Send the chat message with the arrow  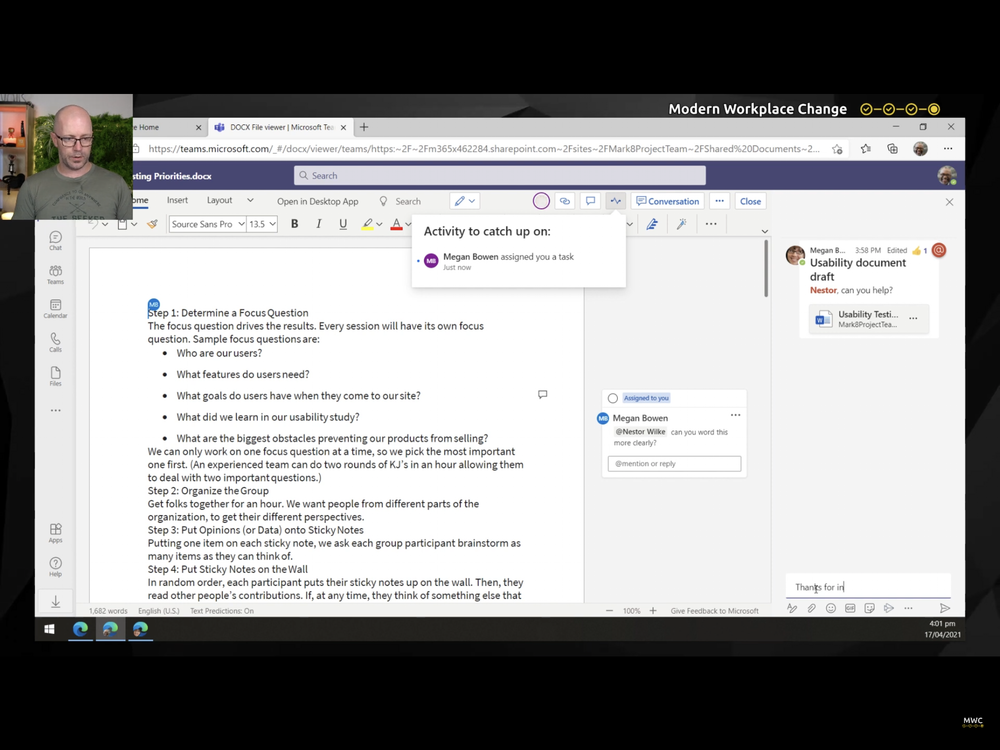coord(944,607)
